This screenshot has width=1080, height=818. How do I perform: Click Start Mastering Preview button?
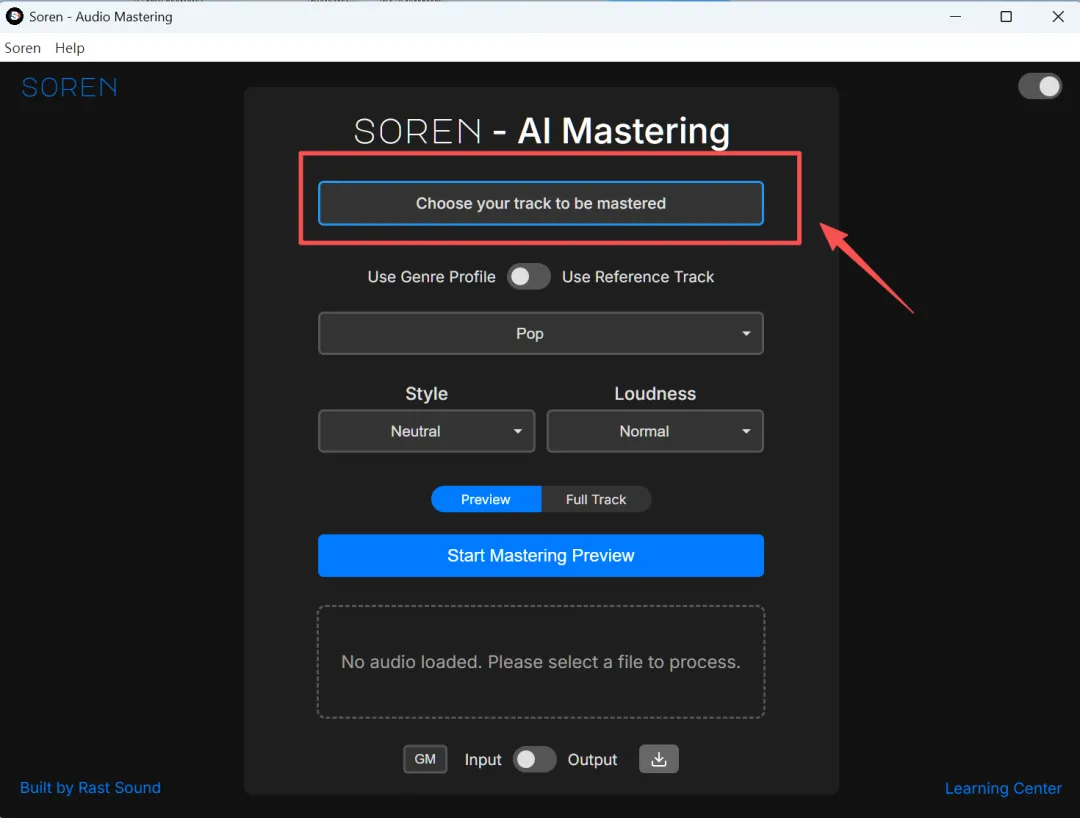pyautogui.click(x=541, y=555)
